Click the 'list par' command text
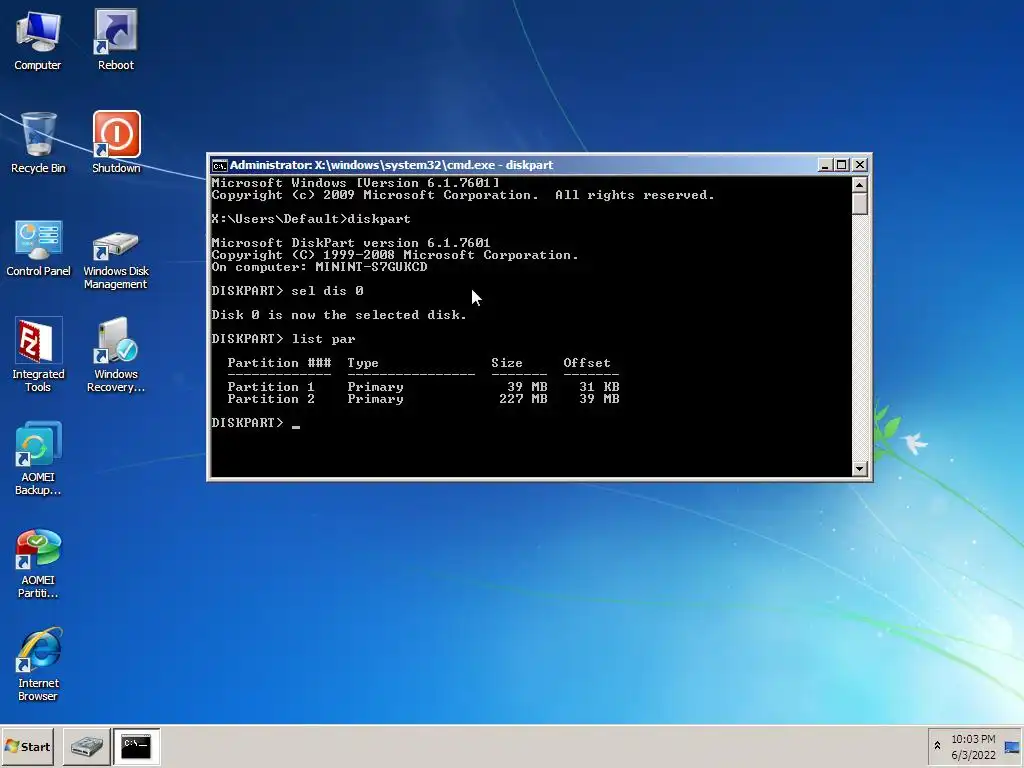1024x768 pixels. pyautogui.click(x=323, y=339)
